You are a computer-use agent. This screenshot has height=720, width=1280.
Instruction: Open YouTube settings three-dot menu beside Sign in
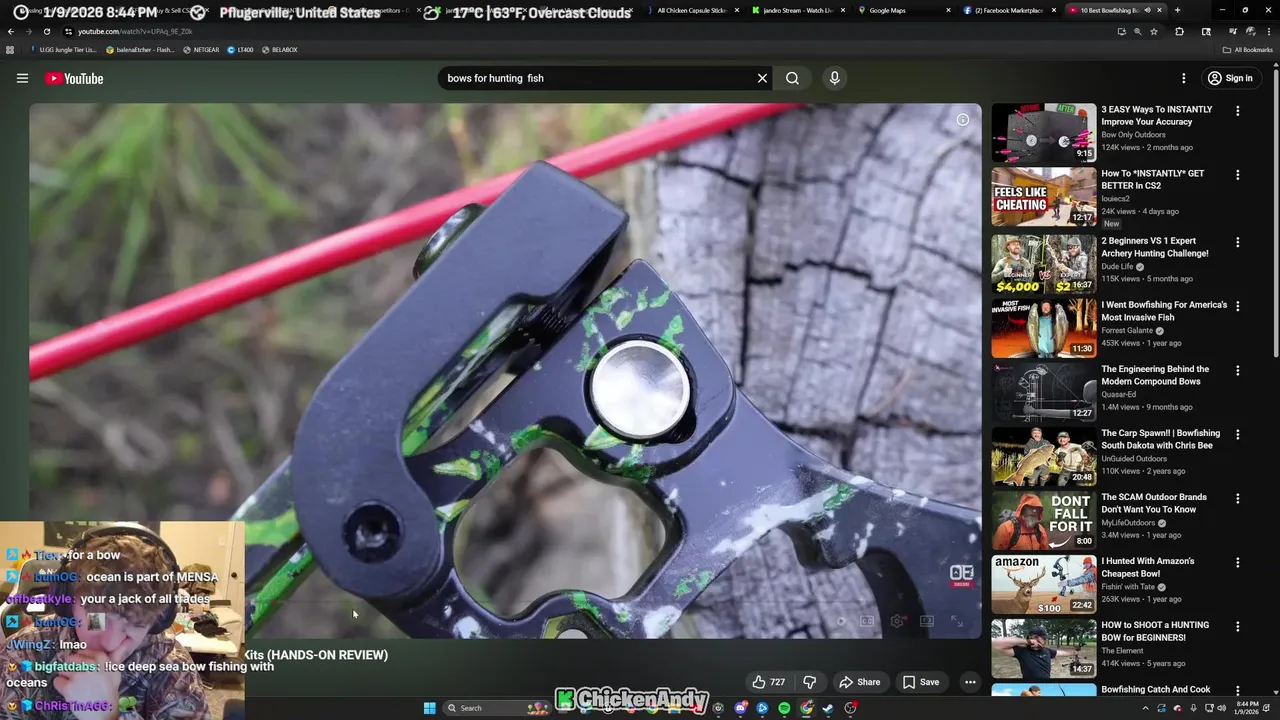click(1183, 78)
